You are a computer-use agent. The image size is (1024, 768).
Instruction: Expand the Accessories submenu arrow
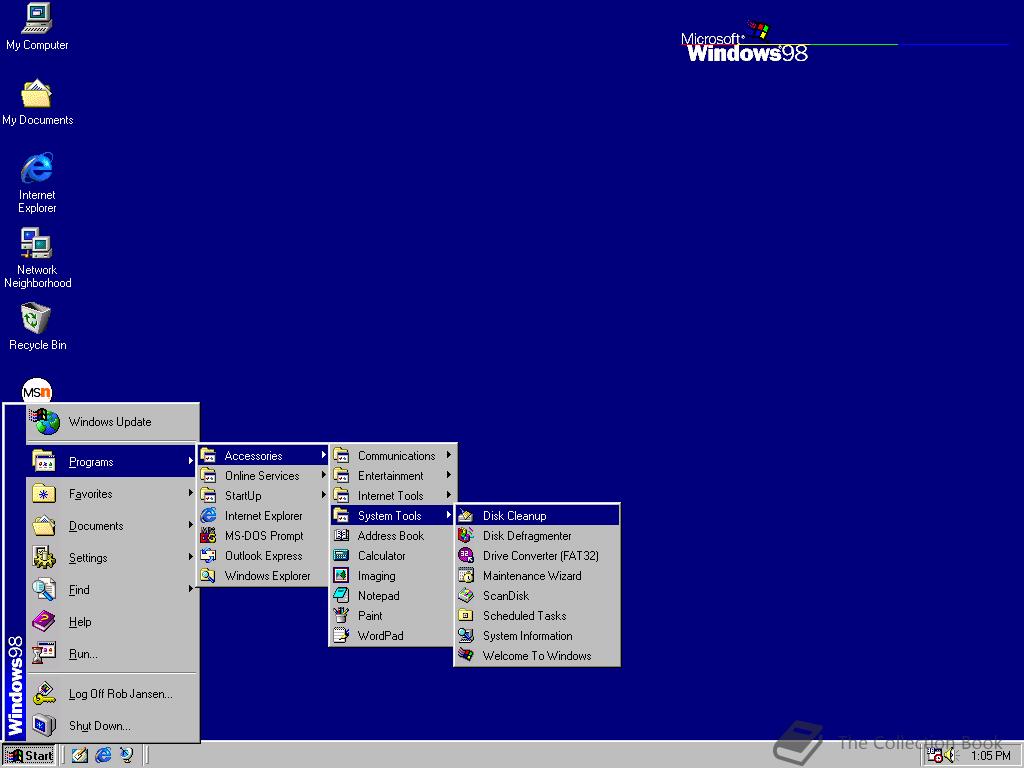coord(323,455)
